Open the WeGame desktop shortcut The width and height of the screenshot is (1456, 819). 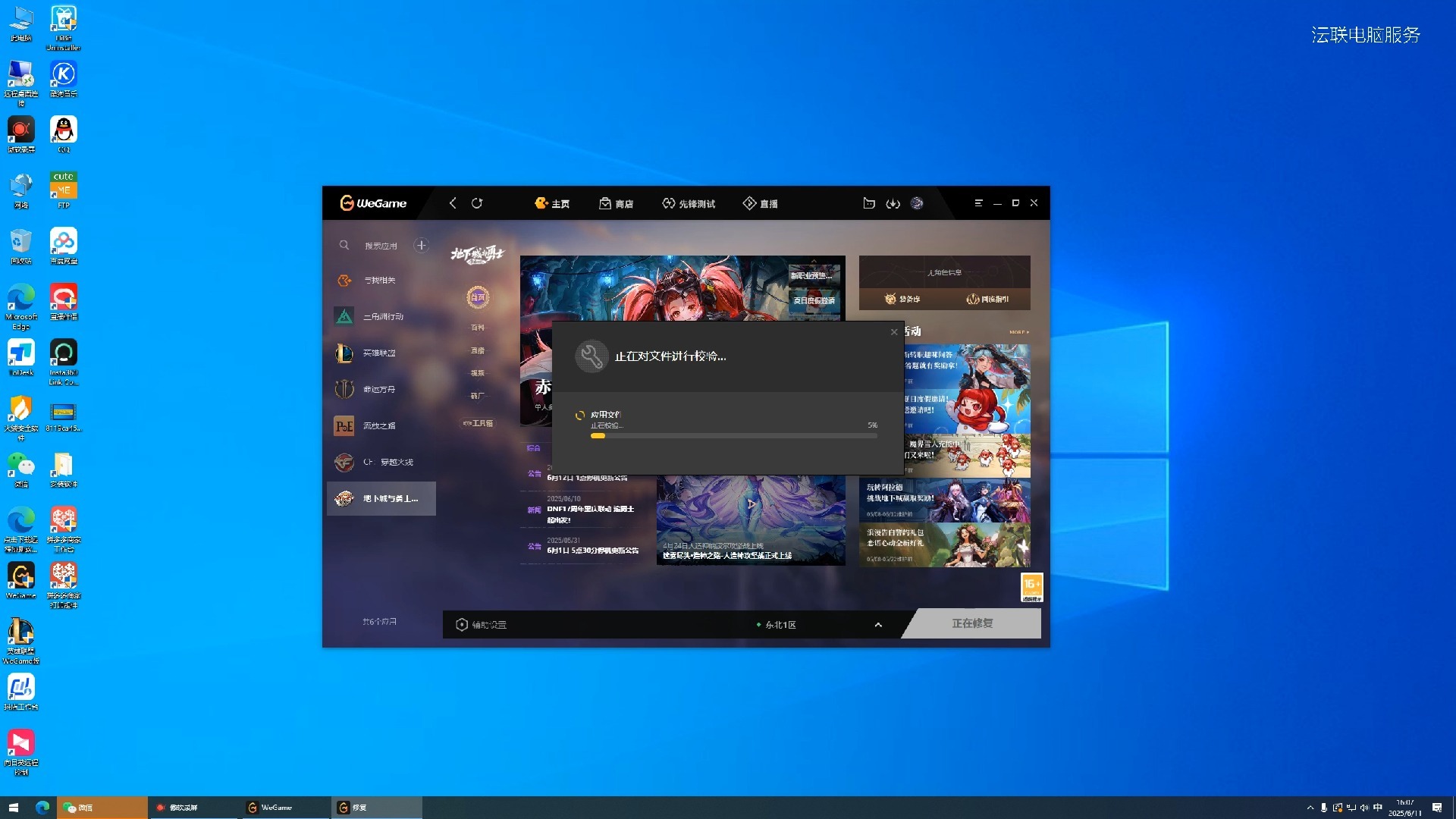21,581
